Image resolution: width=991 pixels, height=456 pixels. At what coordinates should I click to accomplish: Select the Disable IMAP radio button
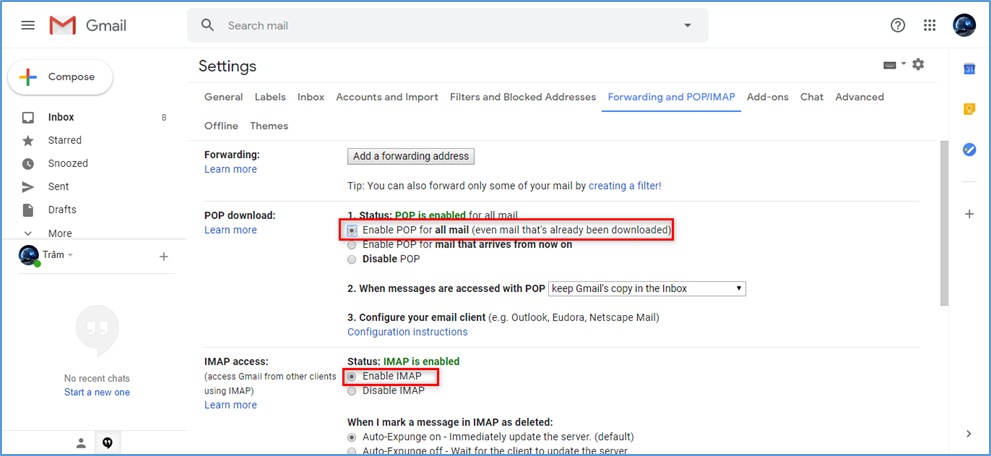point(351,391)
